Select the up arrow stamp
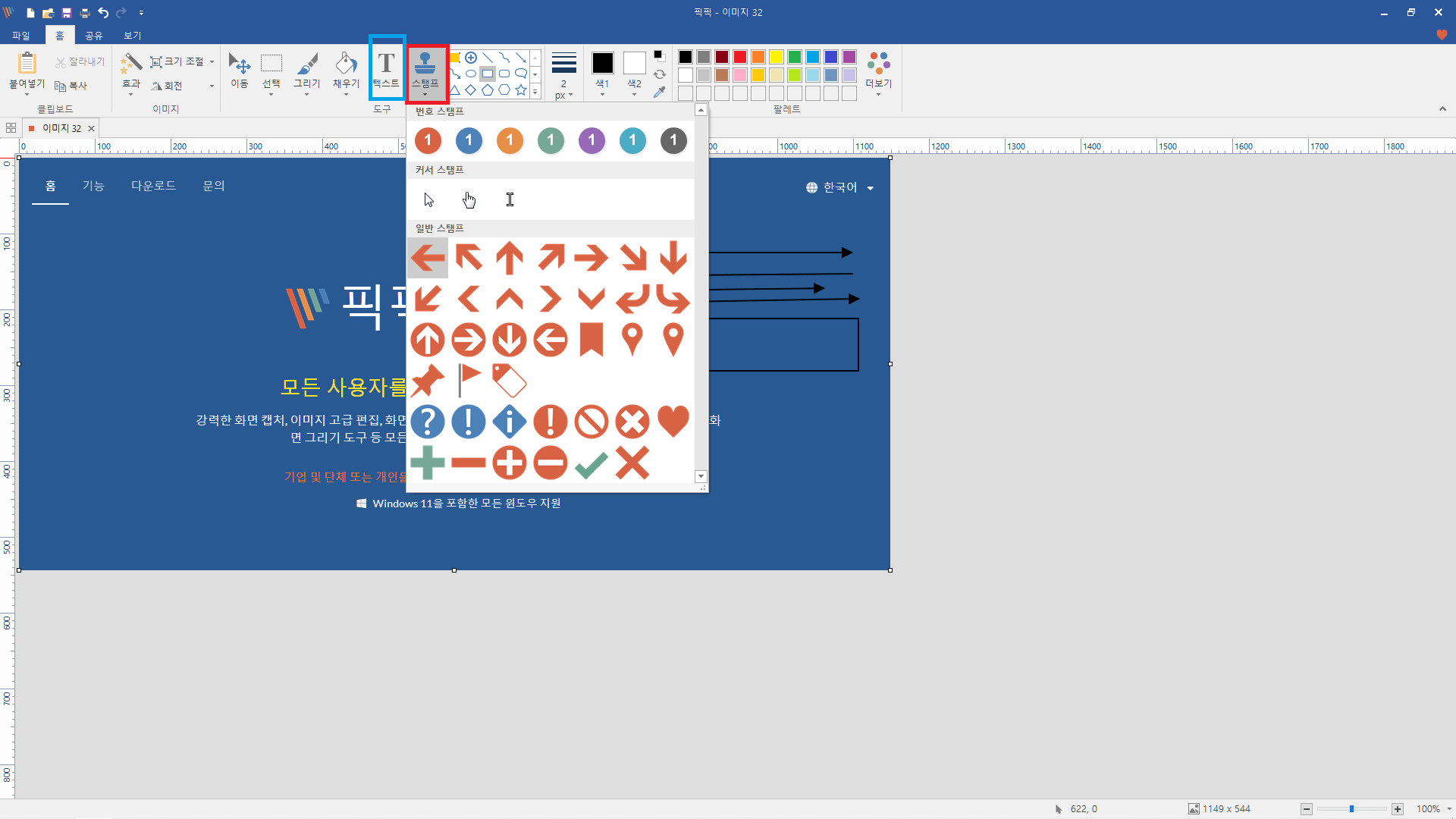Image resolution: width=1456 pixels, height=819 pixels. pos(510,258)
